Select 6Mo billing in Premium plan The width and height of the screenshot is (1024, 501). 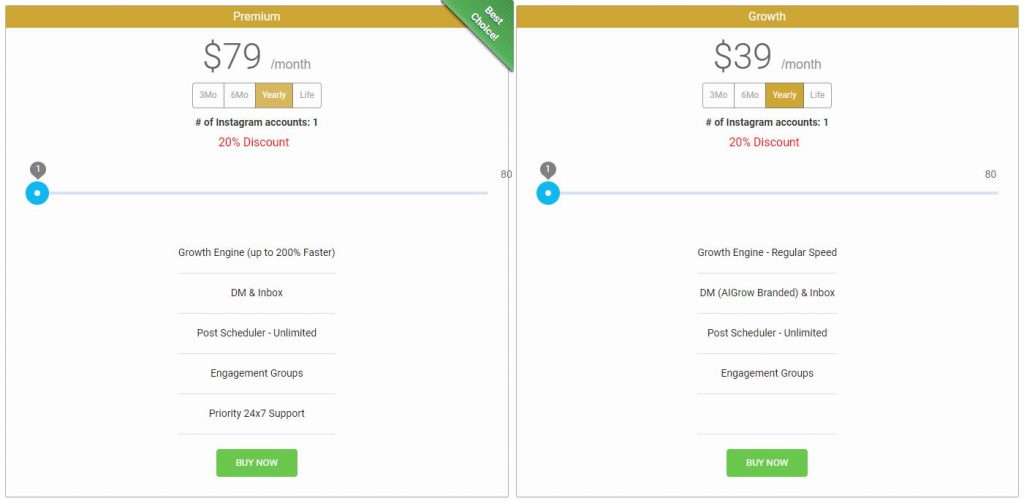coord(239,95)
